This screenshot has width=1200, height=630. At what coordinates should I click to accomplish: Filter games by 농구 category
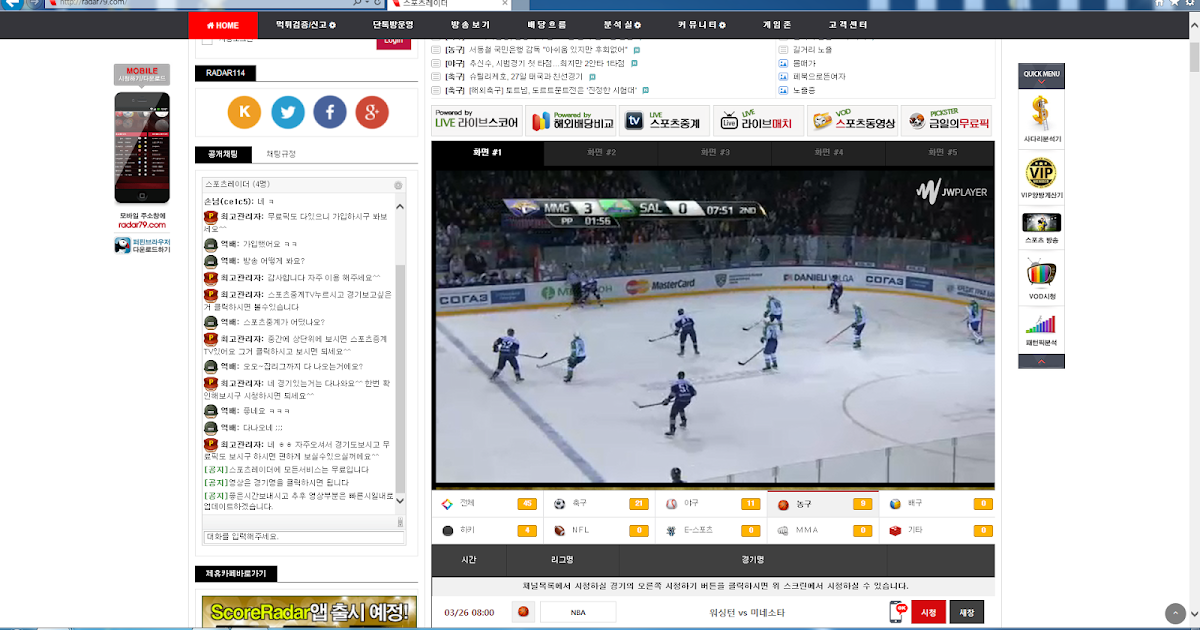(824, 503)
